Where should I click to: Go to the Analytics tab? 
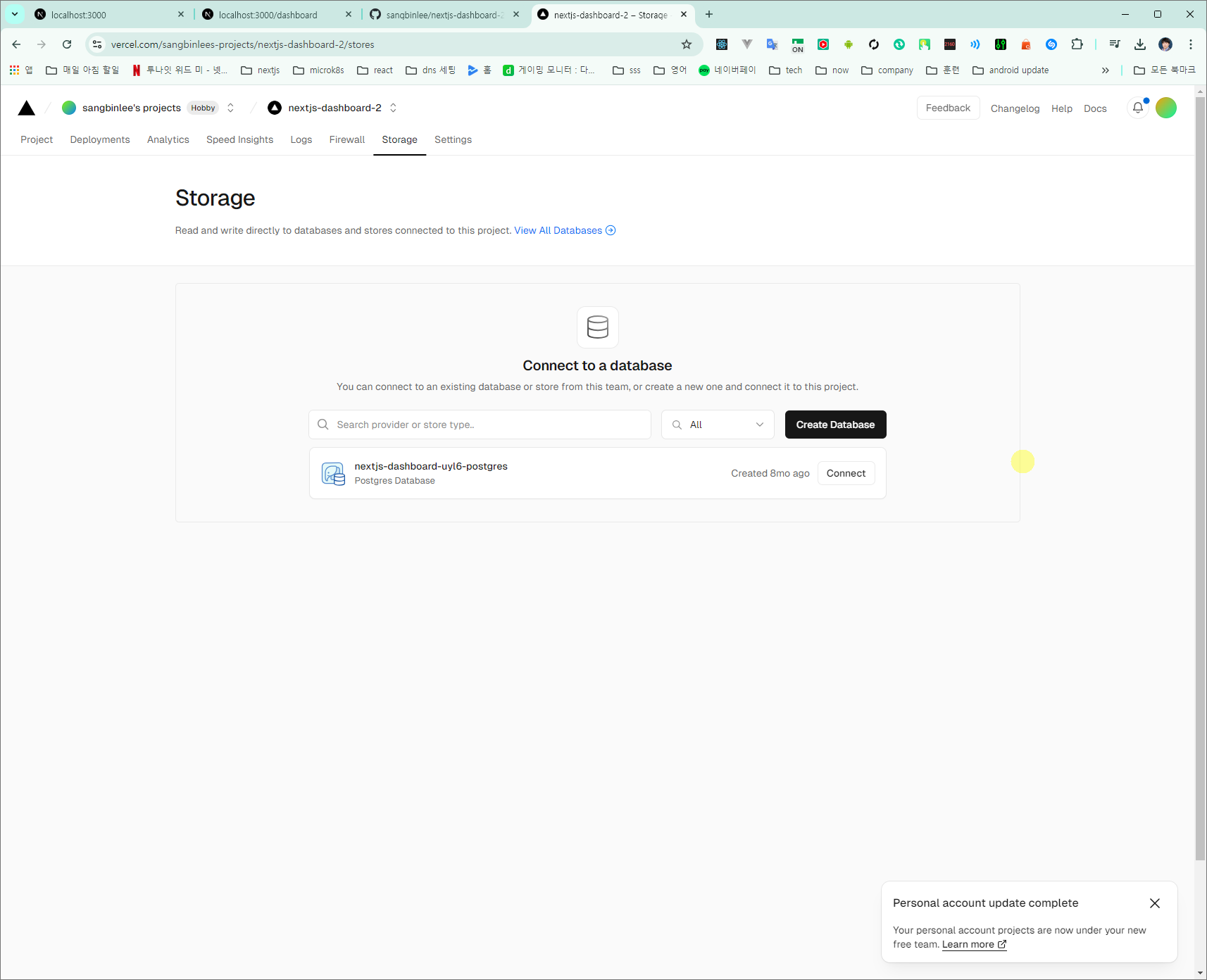click(x=168, y=139)
